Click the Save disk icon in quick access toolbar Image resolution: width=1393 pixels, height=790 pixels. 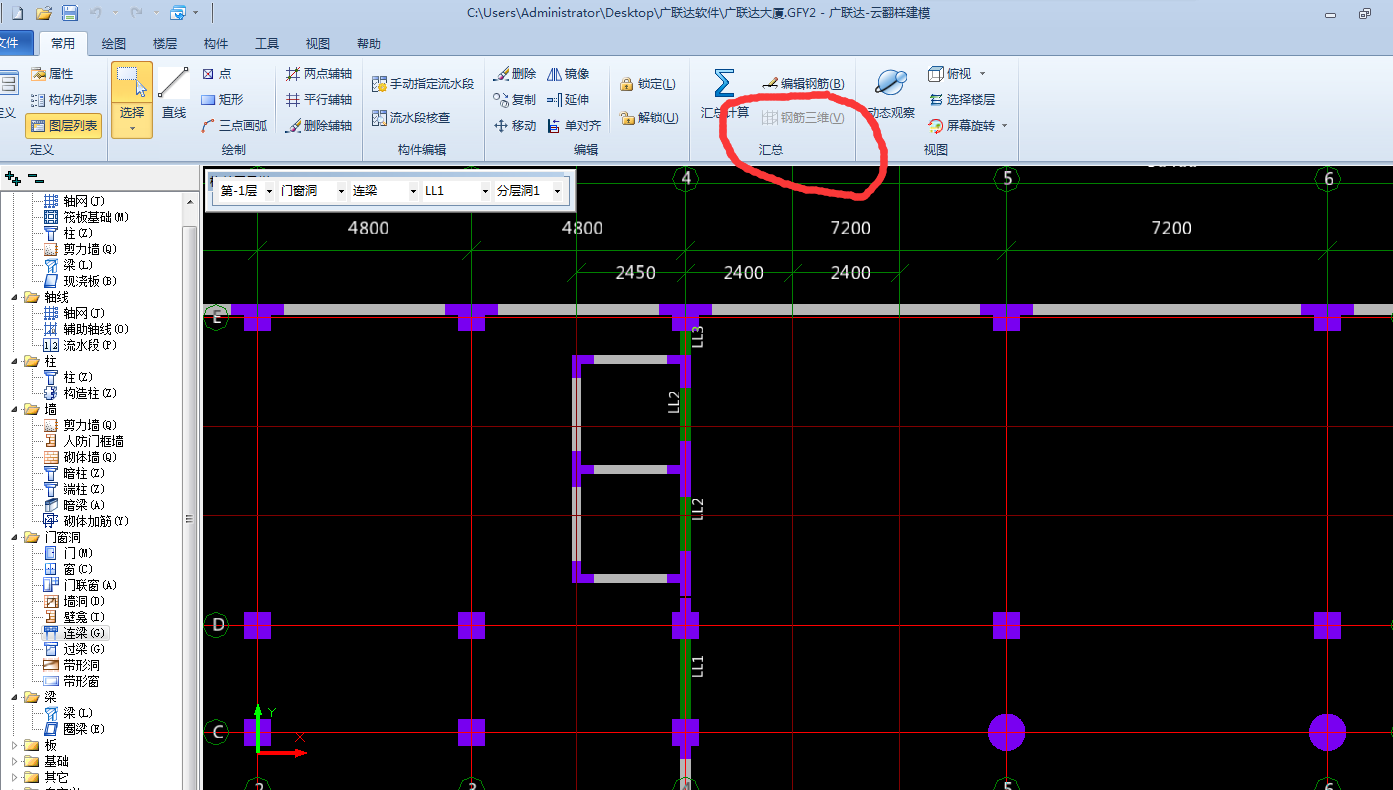70,13
